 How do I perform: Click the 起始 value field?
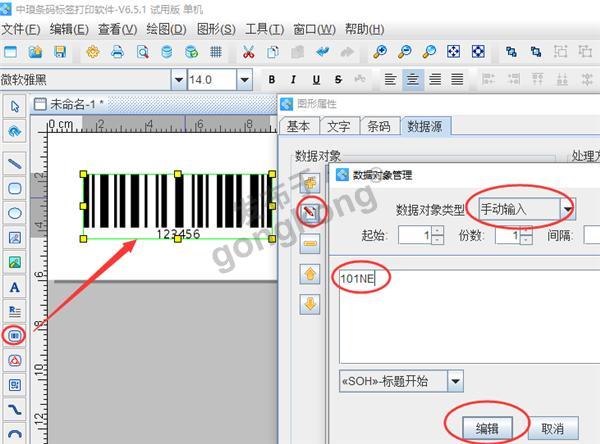[415, 235]
